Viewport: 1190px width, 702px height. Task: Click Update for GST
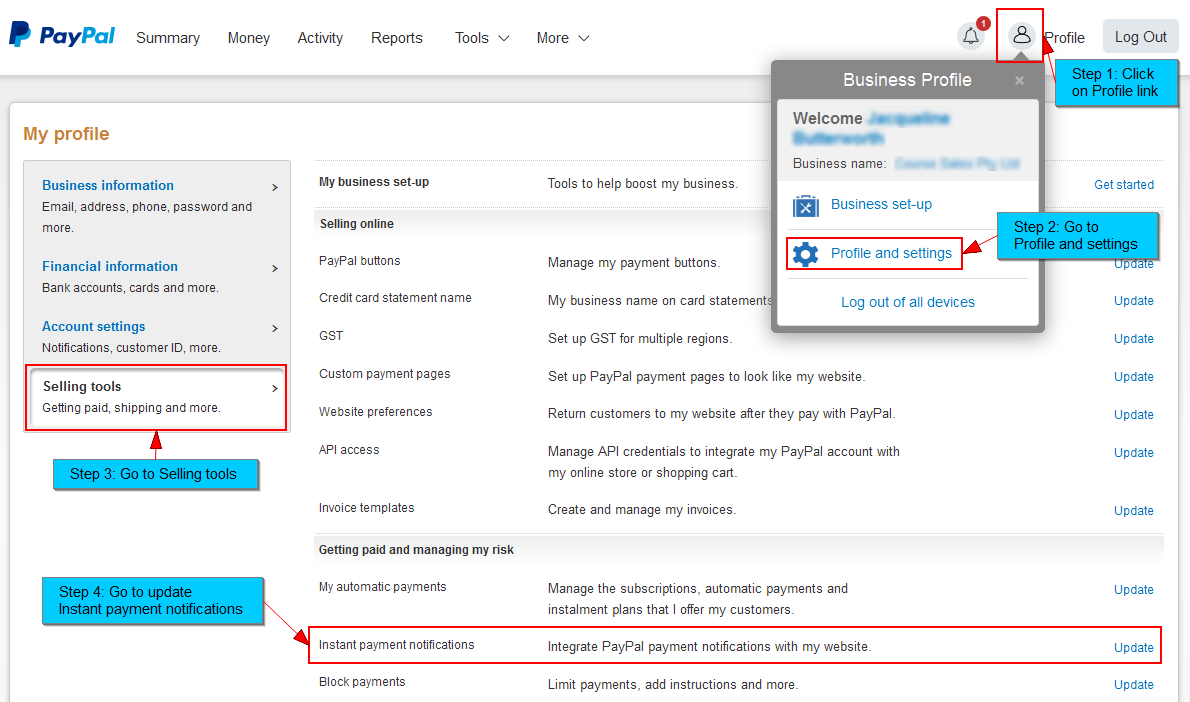[x=1134, y=338]
